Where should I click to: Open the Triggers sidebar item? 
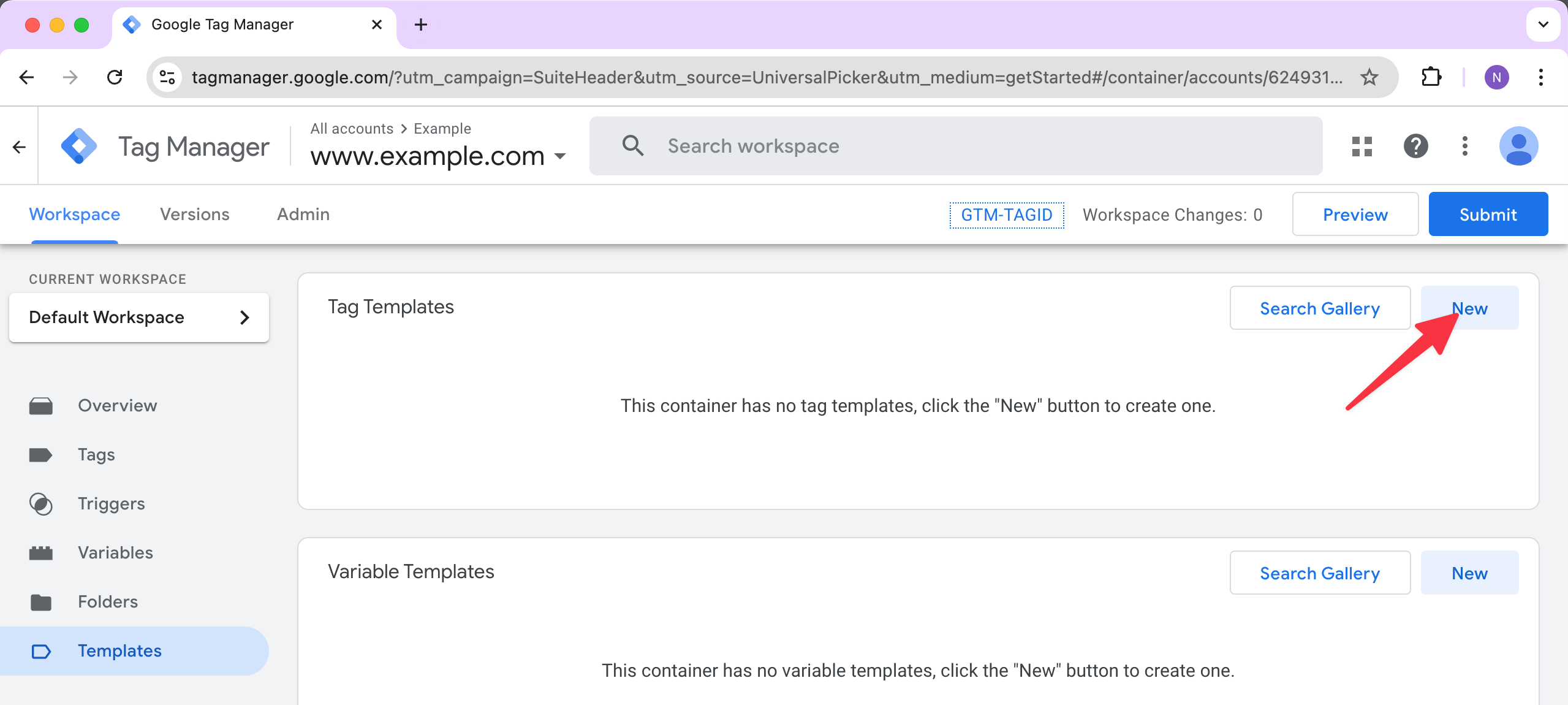click(x=111, y=504)
